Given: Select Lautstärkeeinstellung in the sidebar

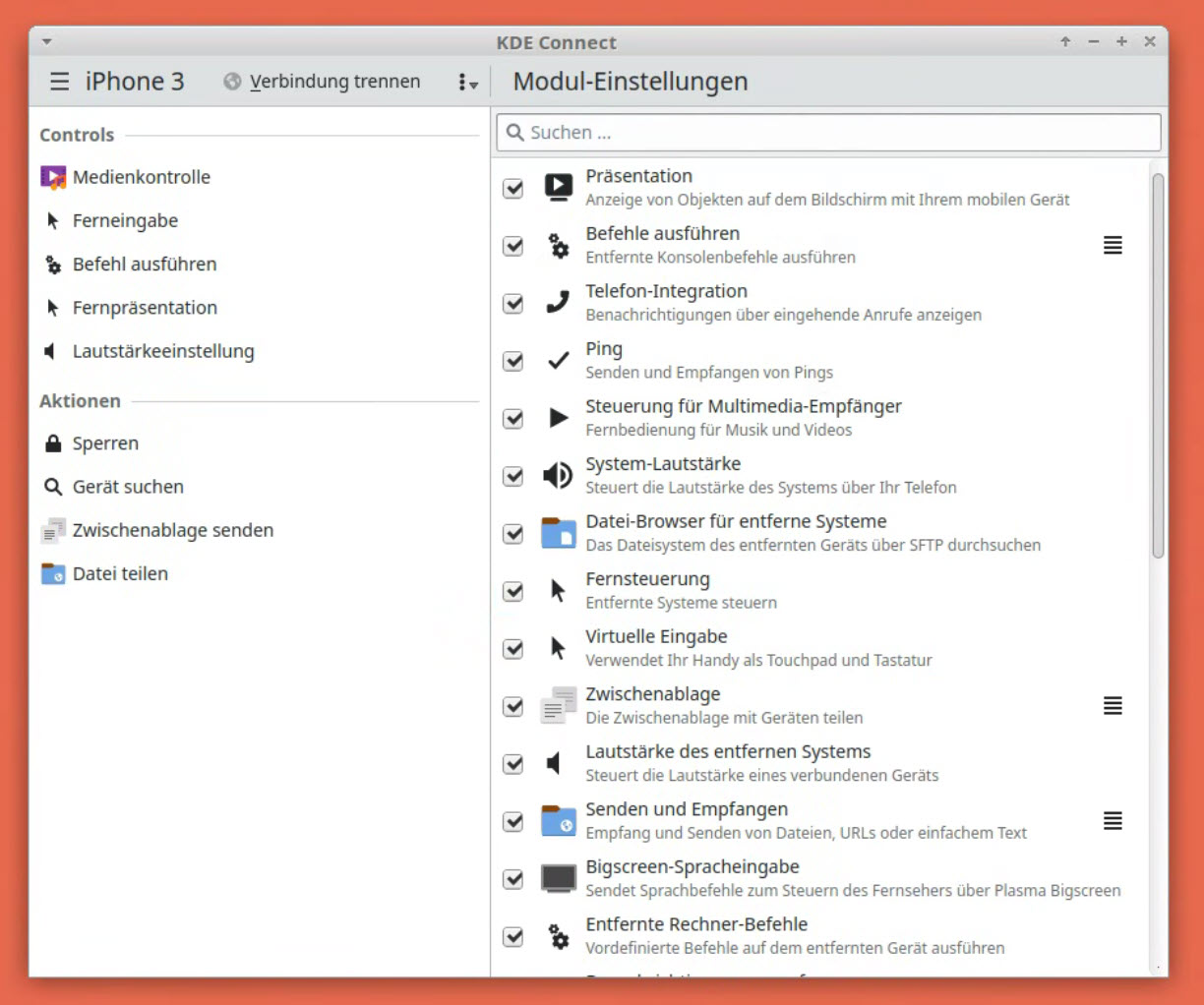Looking at the screenshot, I should (x=162, y=351).
